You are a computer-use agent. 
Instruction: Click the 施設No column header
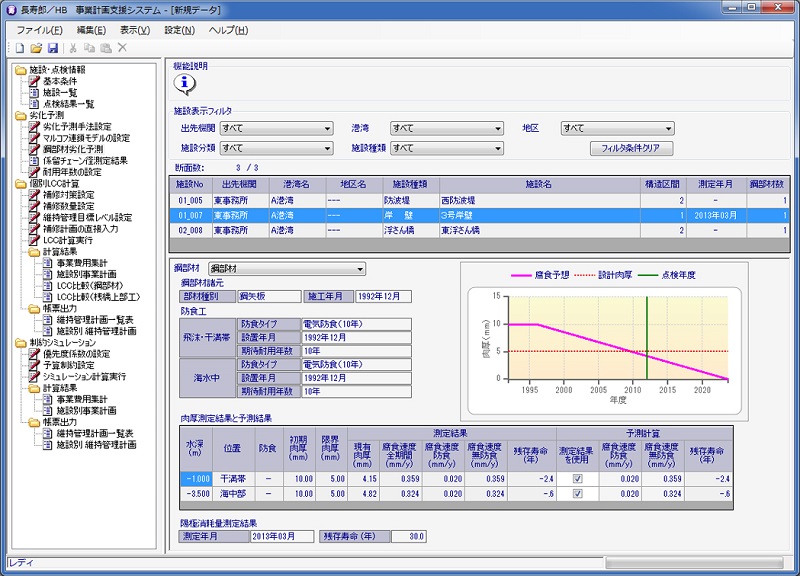point(190,185)
